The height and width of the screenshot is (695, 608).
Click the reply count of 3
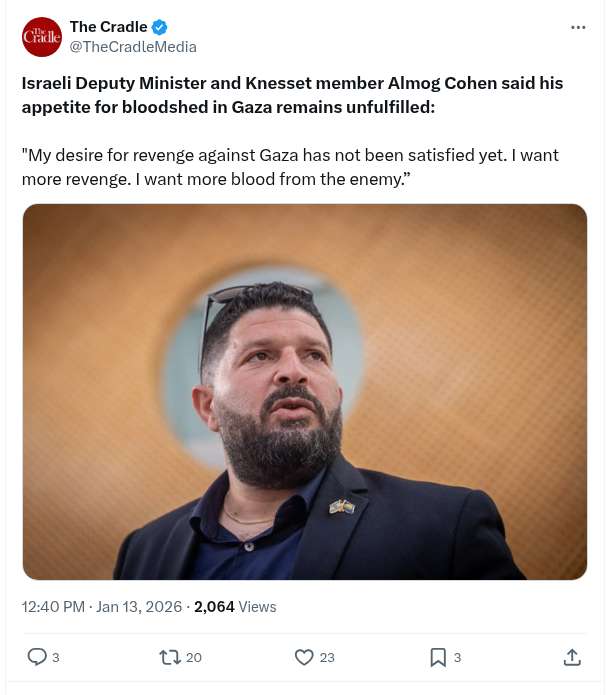coord(56,657)
